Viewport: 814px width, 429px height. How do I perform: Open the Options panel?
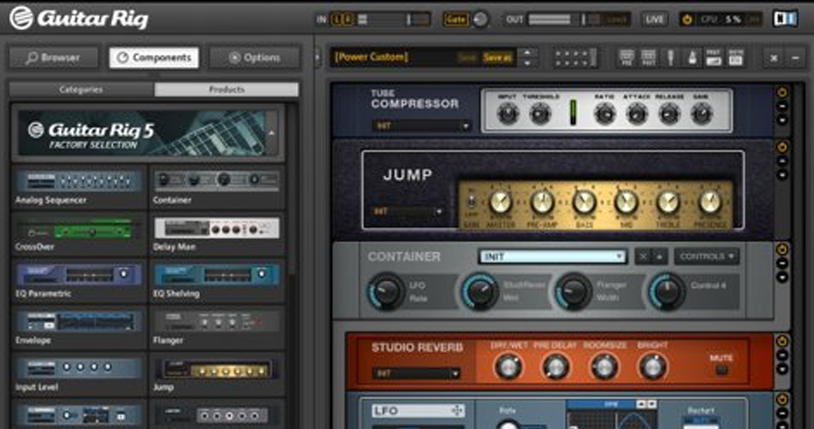[254, 57]
